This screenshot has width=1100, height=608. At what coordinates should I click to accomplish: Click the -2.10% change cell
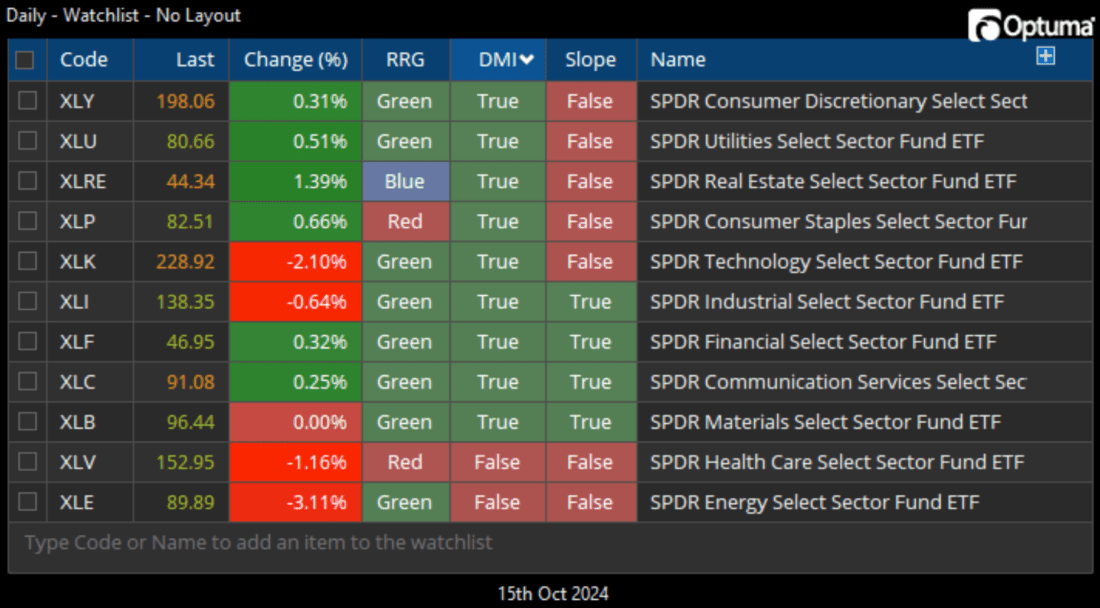(295, 262)
